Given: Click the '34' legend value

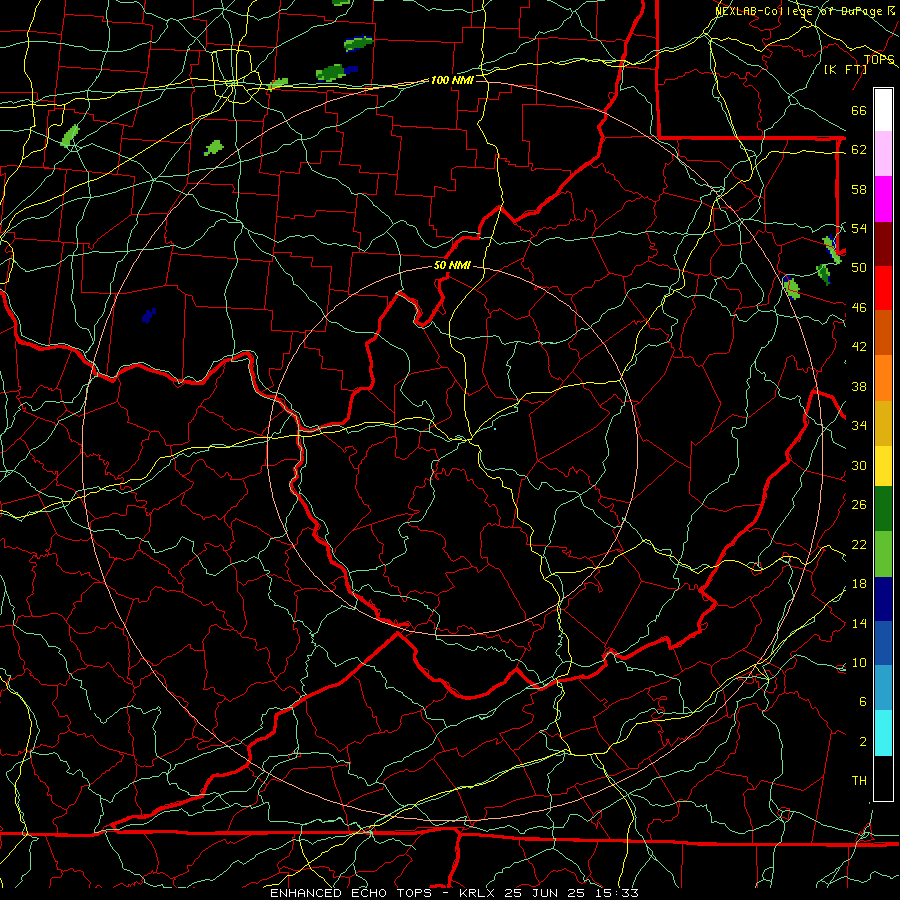Looking at the screenshot, I should coord(859,426).
